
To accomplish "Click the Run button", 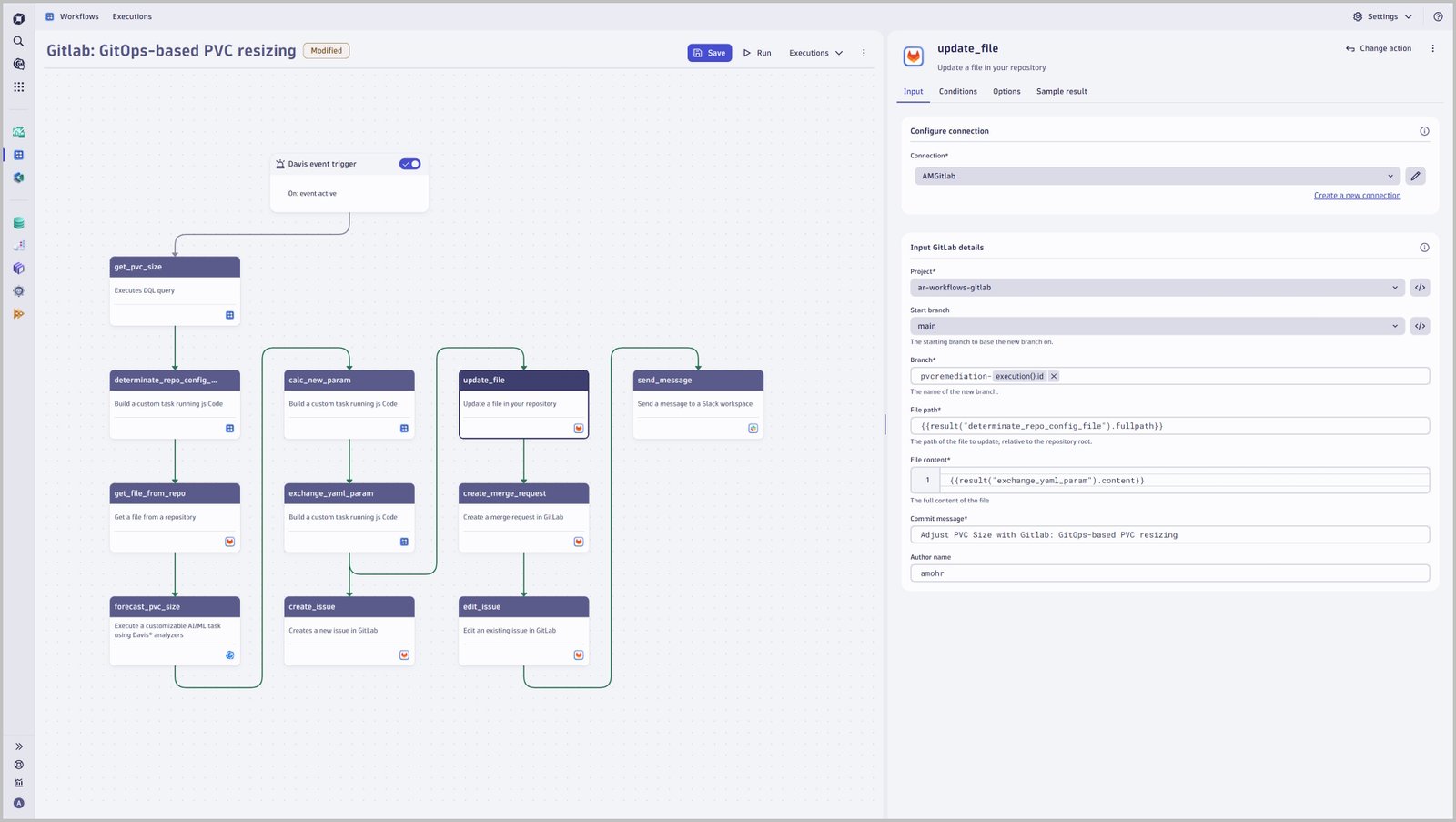I will [757, 53].
